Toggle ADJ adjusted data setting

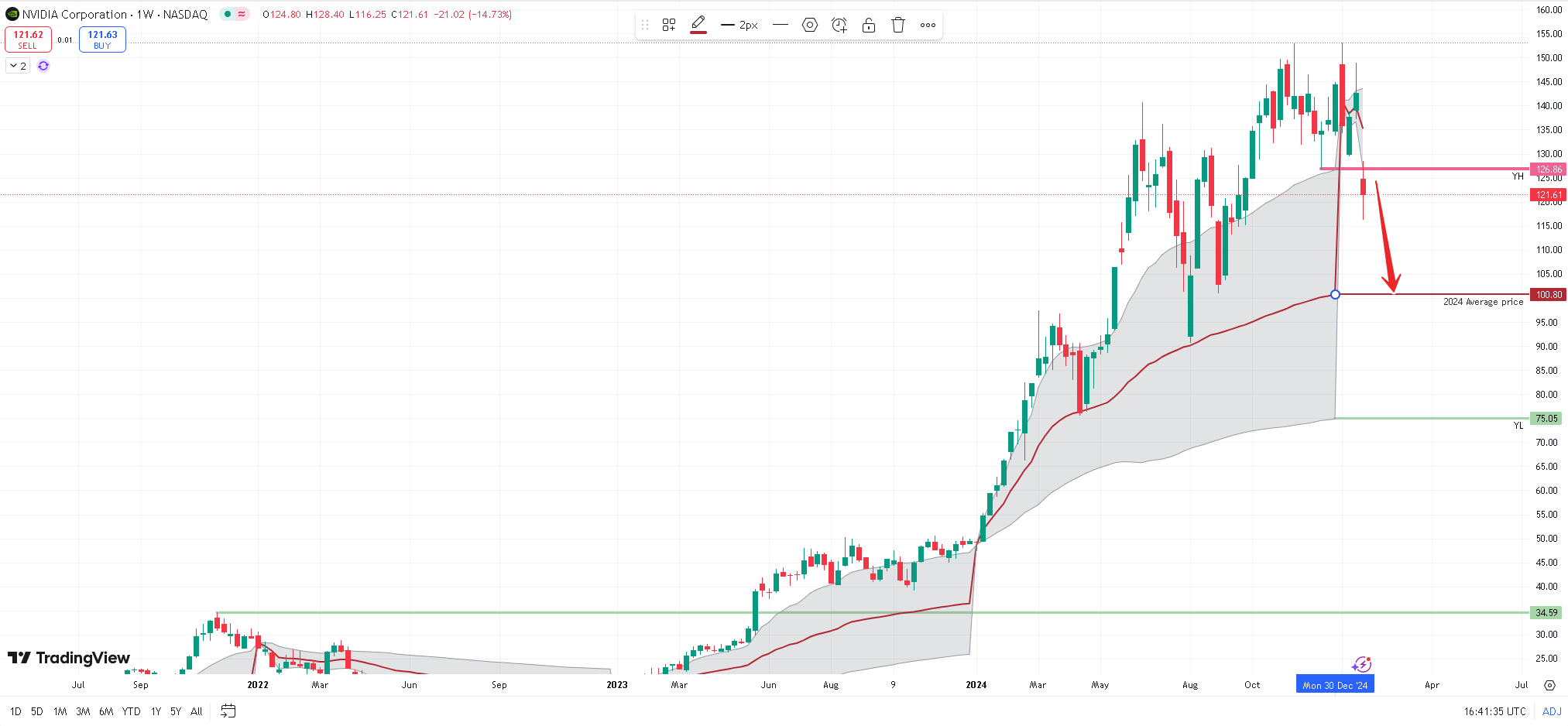point(1552,711)
